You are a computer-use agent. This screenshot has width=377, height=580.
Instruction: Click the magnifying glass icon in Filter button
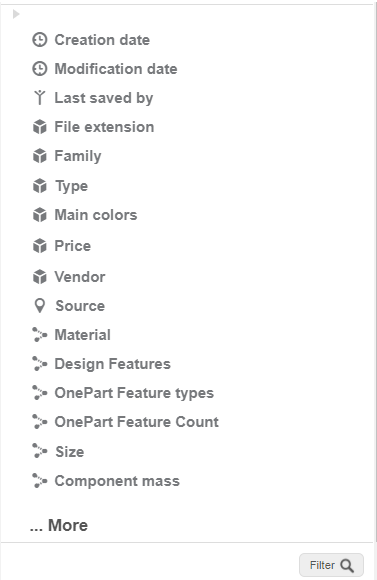(347, 566)
